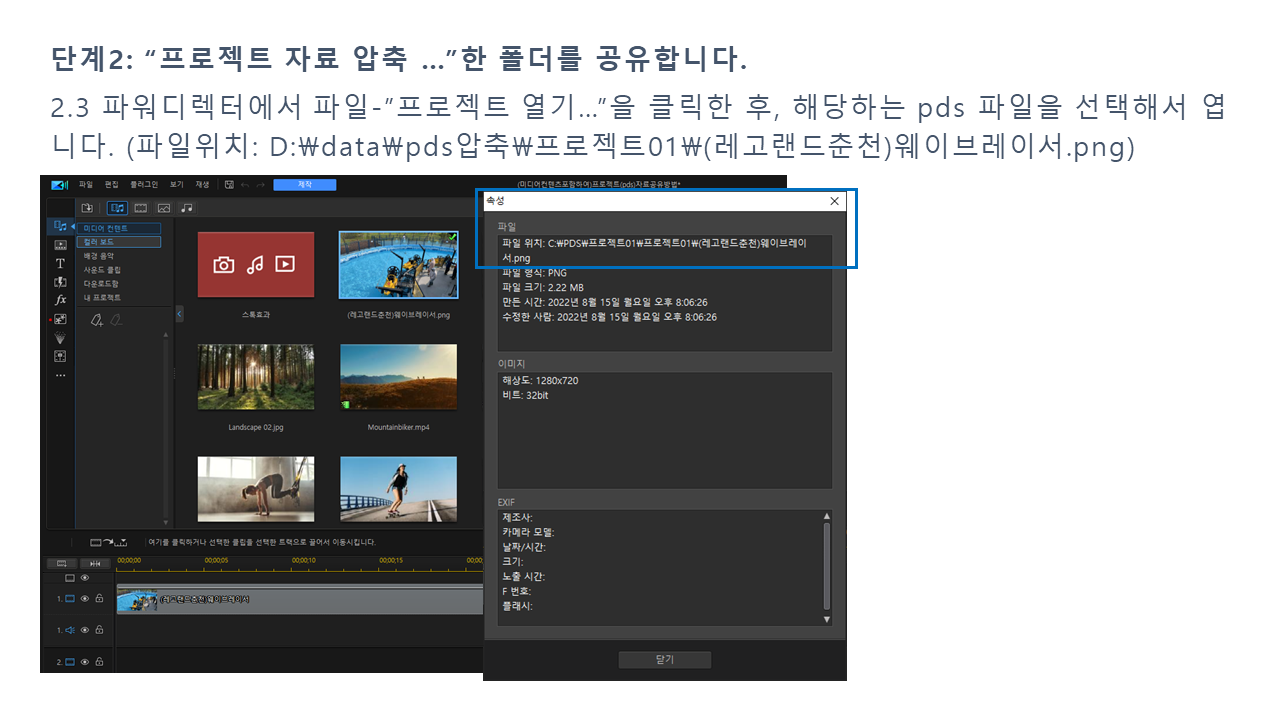The height and width of the screenshot is (720, 1280).
Task: Click the redo arrow icon
Action: (x=260, y=185)
